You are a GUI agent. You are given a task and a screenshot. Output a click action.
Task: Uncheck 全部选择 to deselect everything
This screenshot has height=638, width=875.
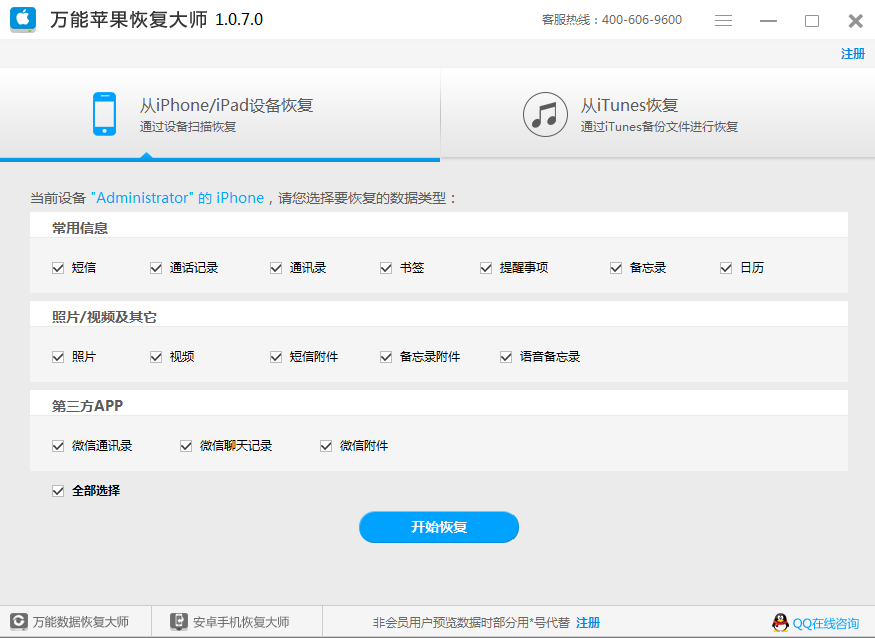click(58, 491)
